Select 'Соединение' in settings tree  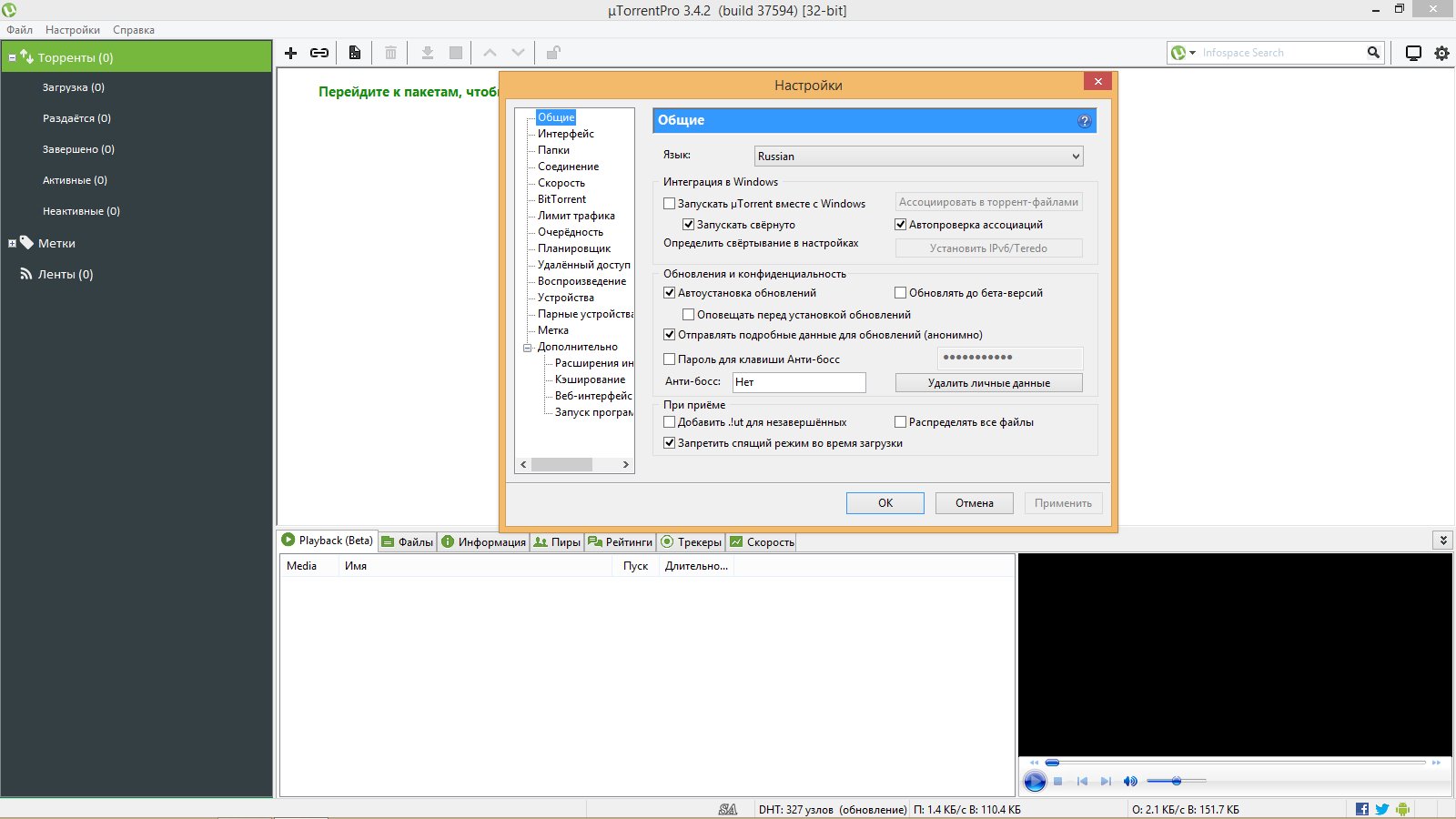tap(568, 167)
